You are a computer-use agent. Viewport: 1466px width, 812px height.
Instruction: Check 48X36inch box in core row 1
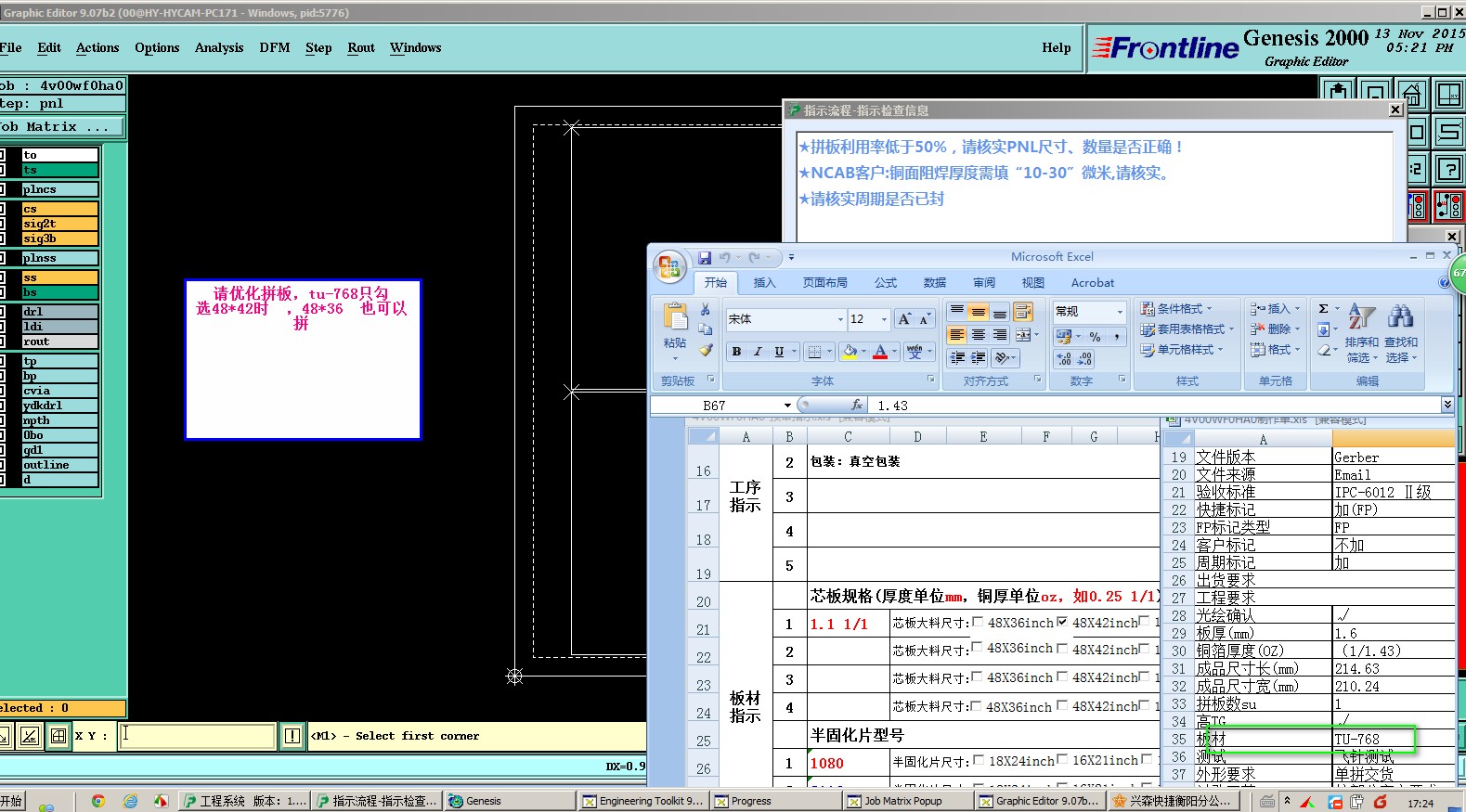coord(977,622)
